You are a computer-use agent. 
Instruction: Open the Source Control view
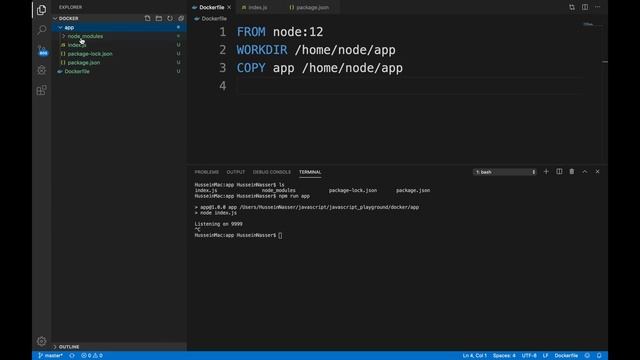pyautogui.click(x=42, y=50)
